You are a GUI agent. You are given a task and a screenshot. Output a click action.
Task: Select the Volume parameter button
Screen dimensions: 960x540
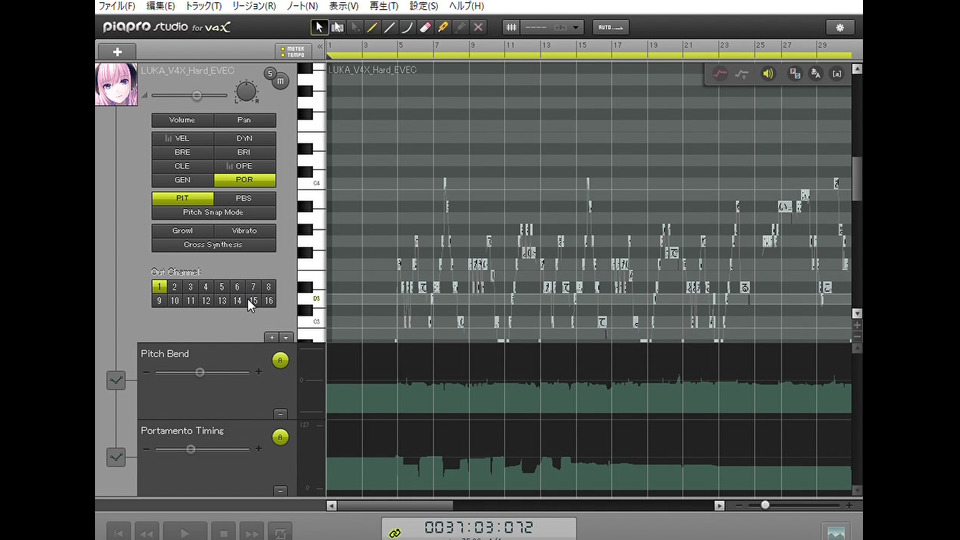pos(182,120)
